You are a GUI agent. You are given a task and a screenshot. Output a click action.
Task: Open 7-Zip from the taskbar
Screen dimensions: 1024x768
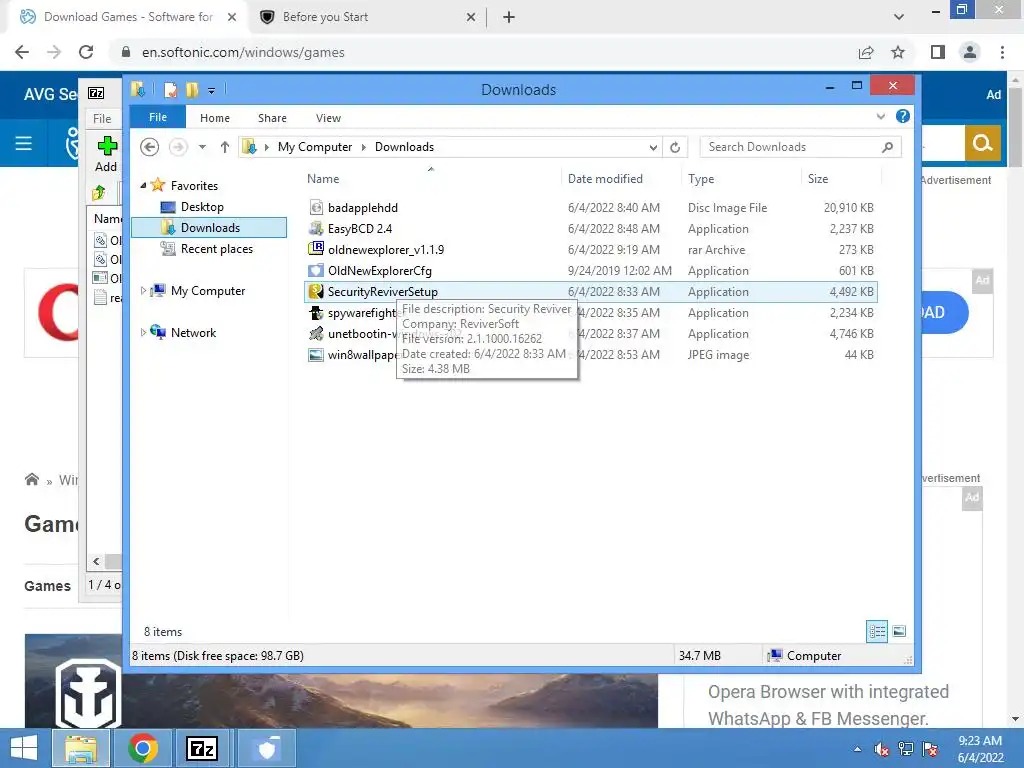[202, 748]
